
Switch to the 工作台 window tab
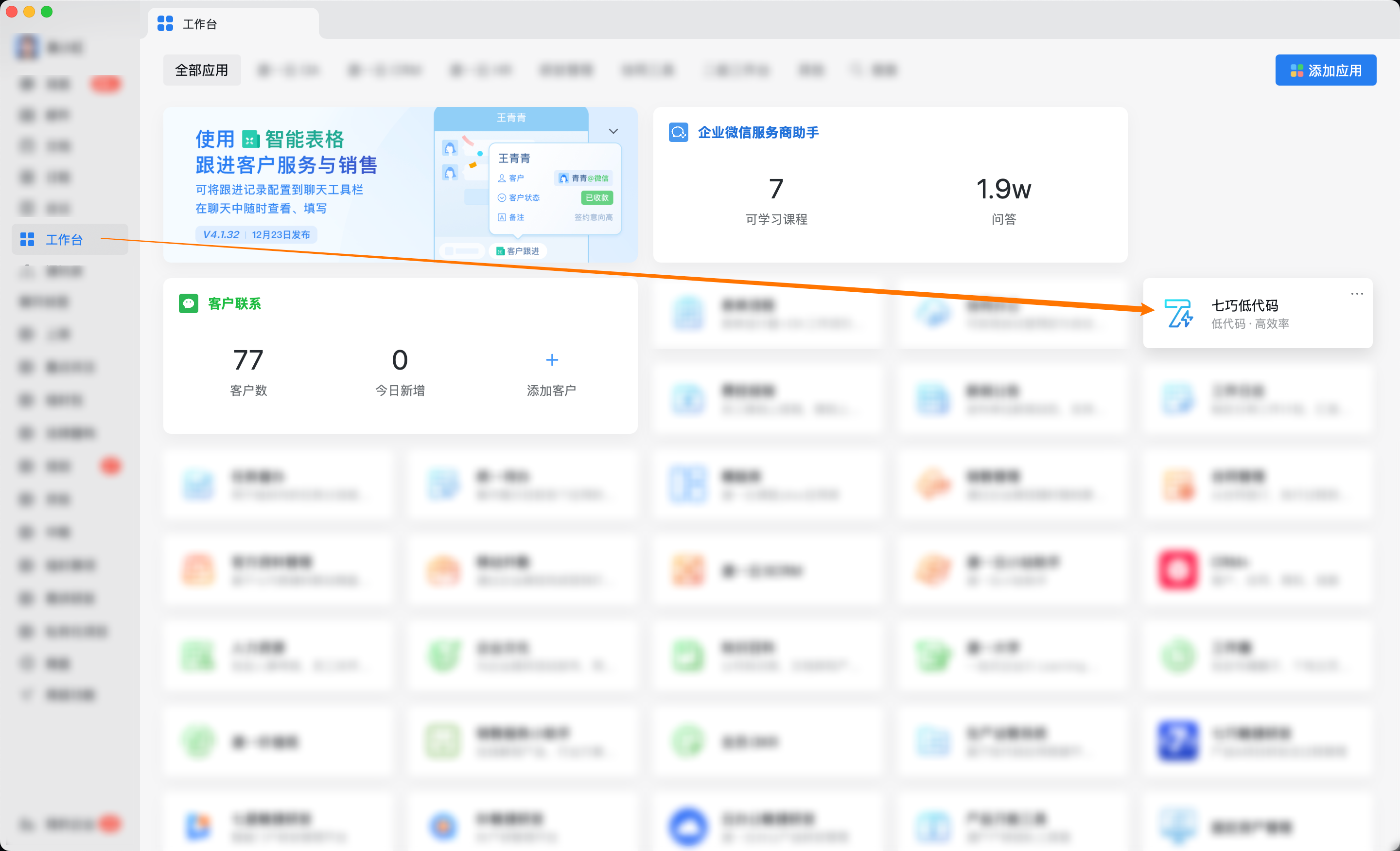coord(199,24)
